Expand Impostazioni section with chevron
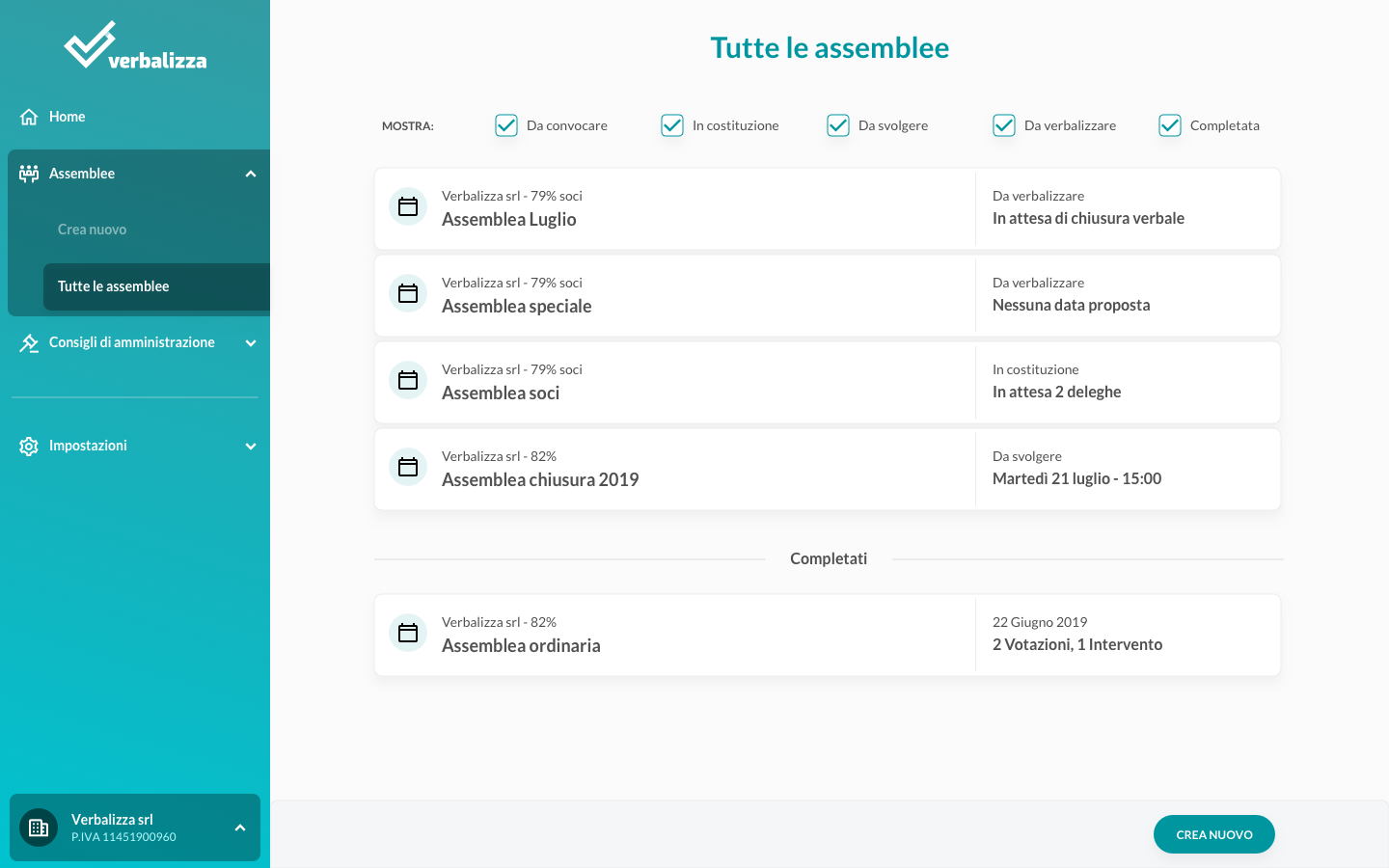This screenshot has height=868, width=1389. [251, 447]
